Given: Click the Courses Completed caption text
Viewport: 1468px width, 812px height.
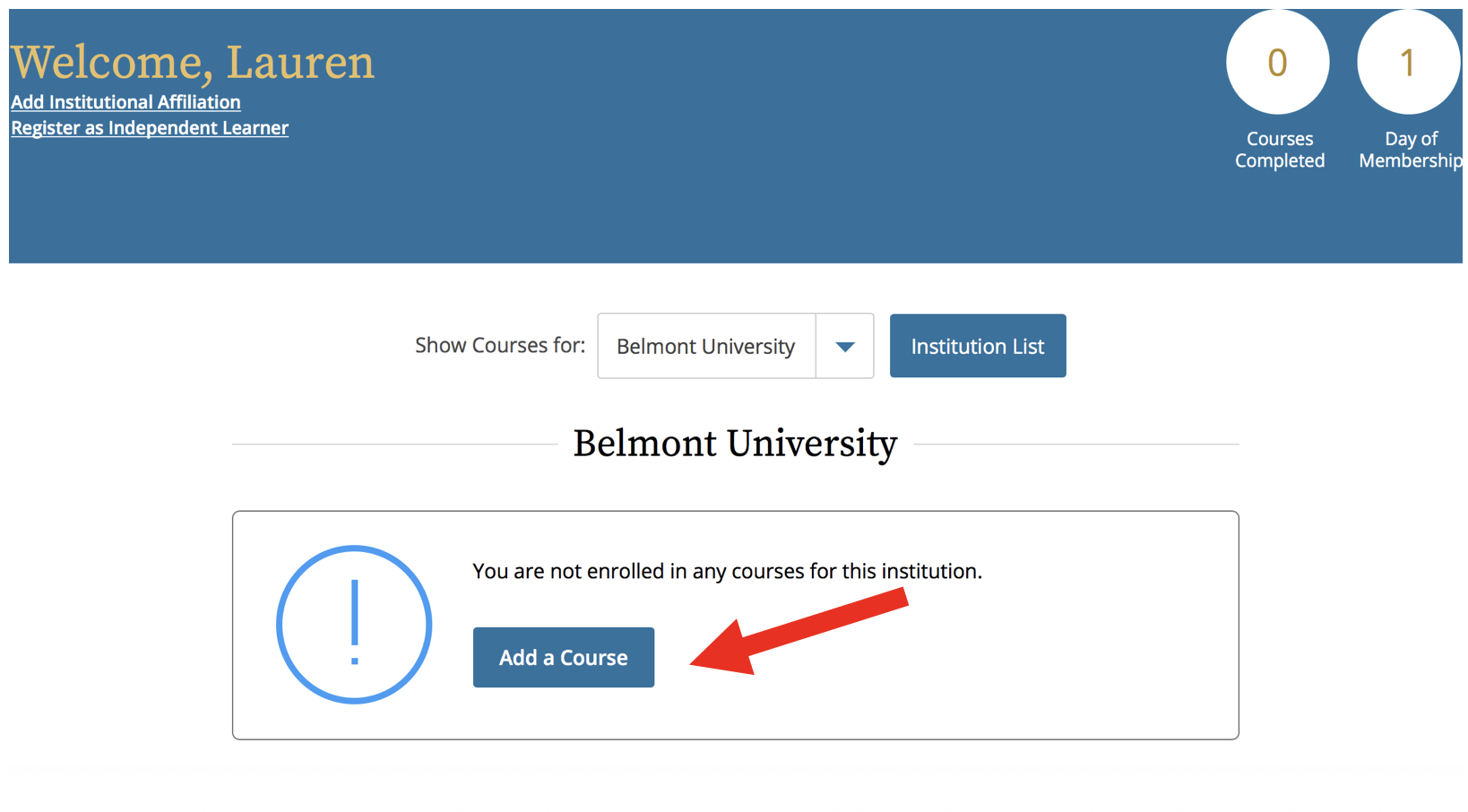Looking at the screenshot, I should tap(1279, 150).
